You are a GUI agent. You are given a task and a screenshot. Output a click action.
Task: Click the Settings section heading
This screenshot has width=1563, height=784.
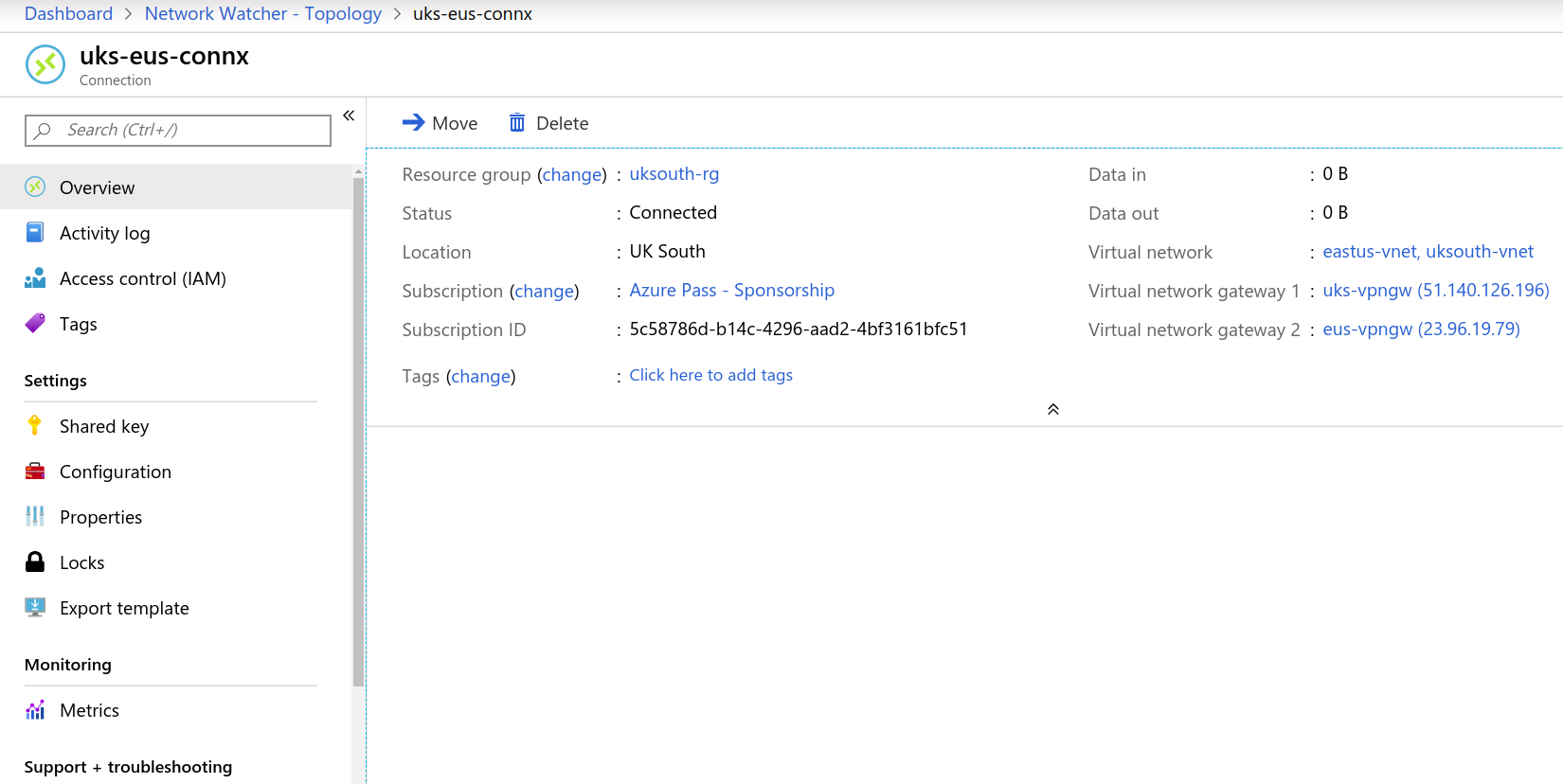pyautogui.click(x=56, y=381)
